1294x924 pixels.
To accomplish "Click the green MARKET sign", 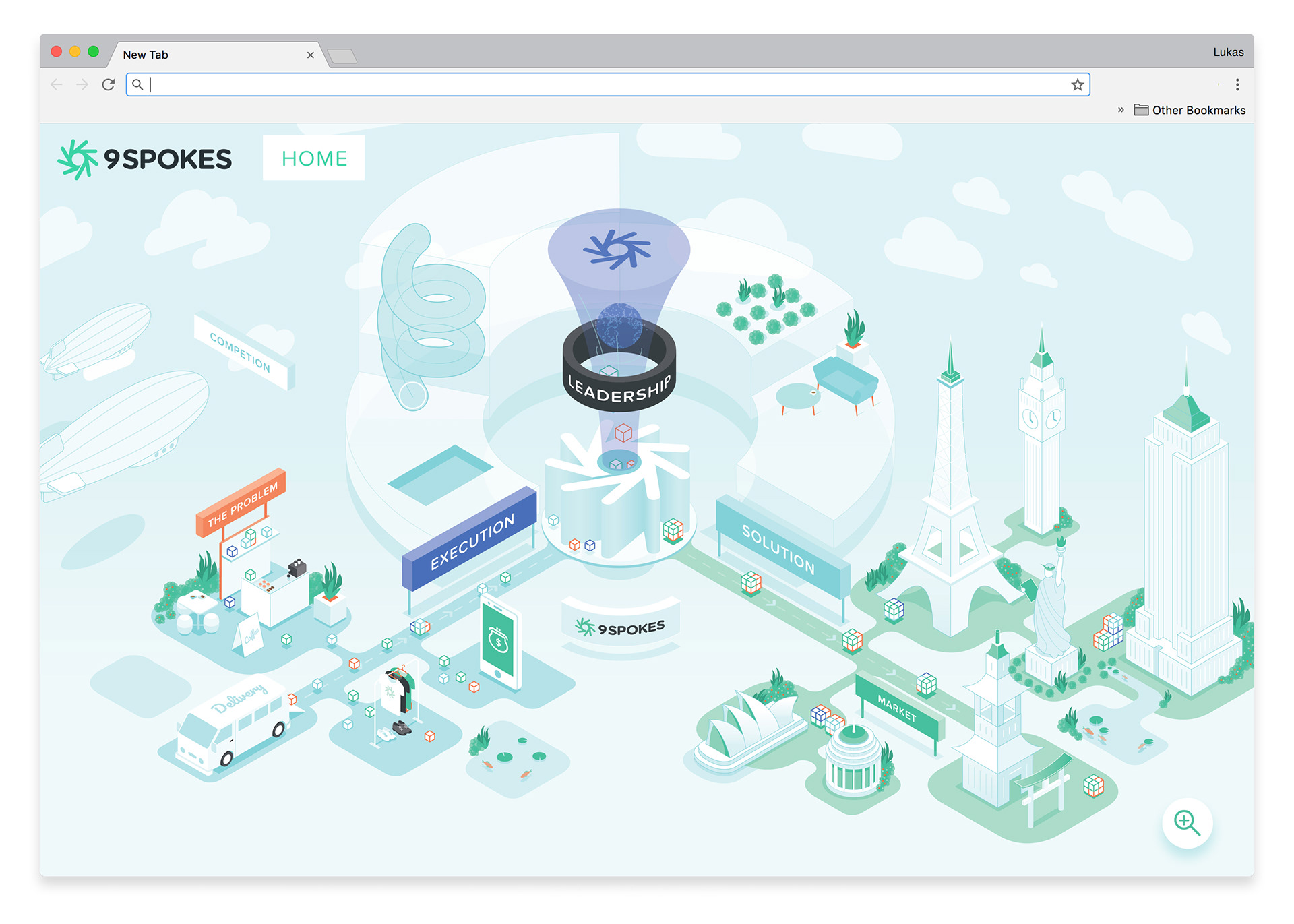I will 897,708.
